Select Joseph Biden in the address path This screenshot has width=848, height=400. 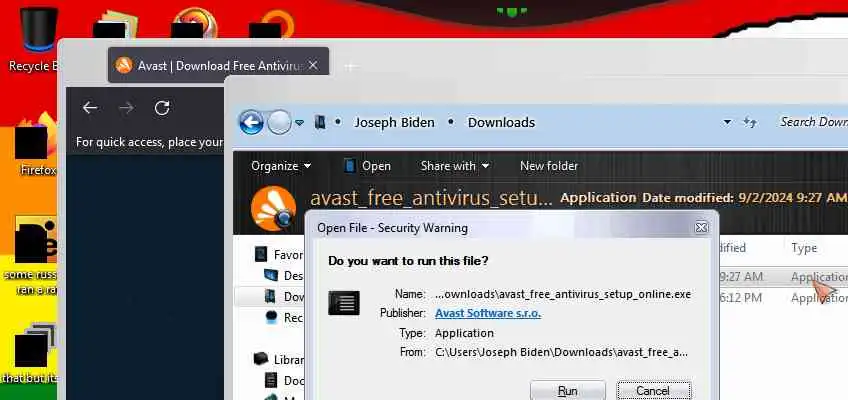(x=394, y=123)
